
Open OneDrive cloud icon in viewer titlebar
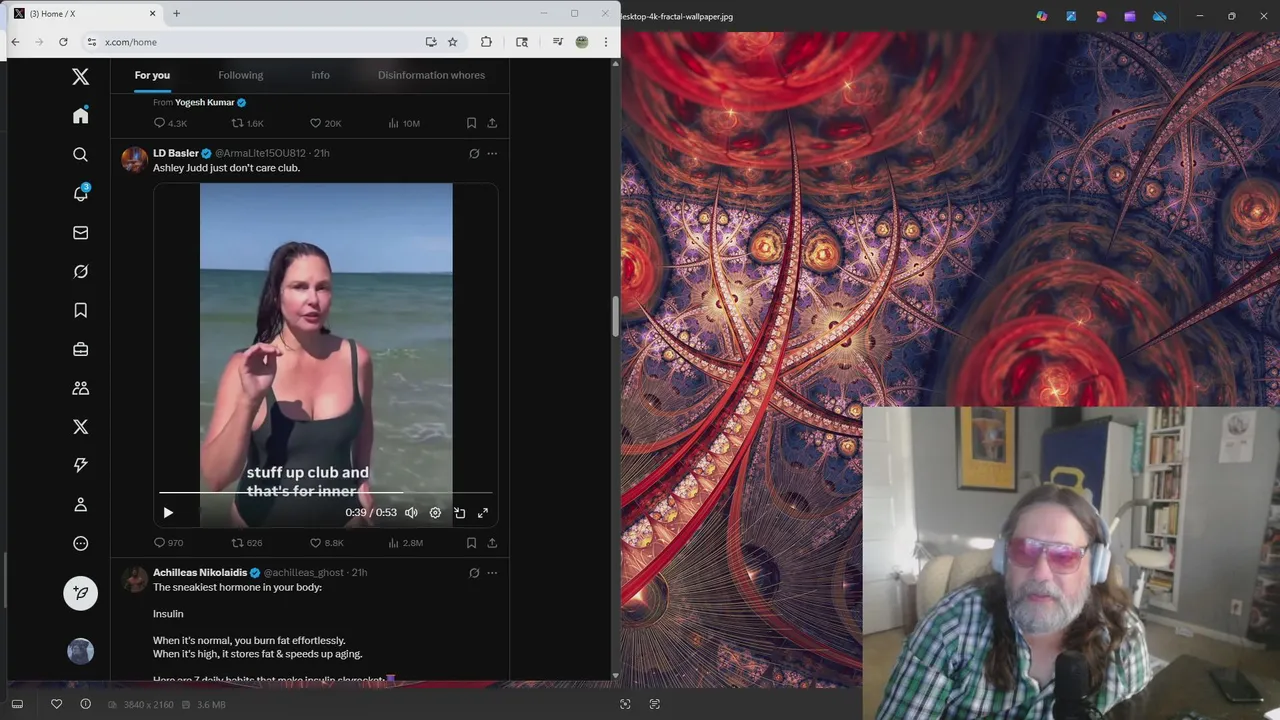tap(1160, 16)
